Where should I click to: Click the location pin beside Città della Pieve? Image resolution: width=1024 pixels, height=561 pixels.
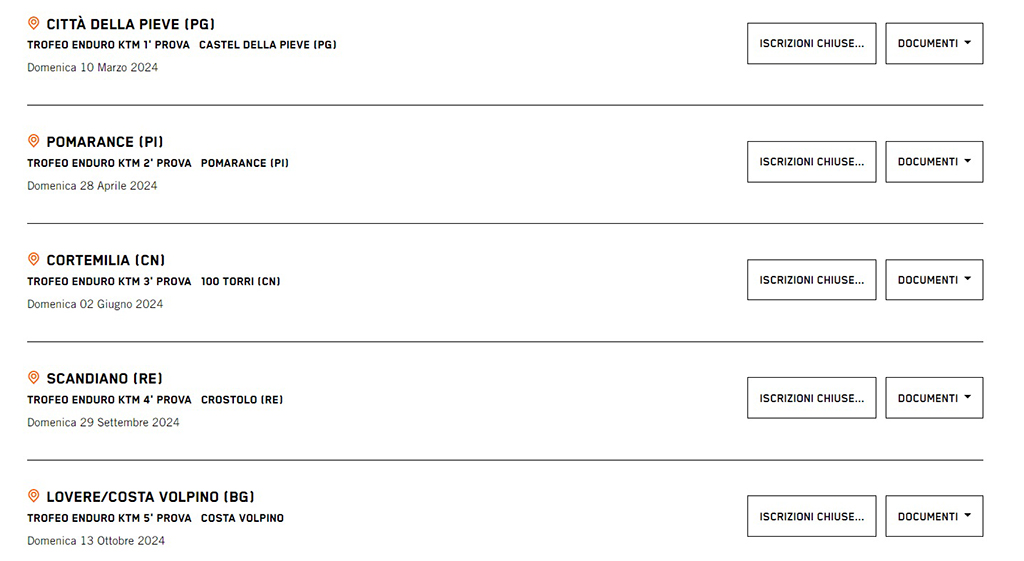pos(33,23)
